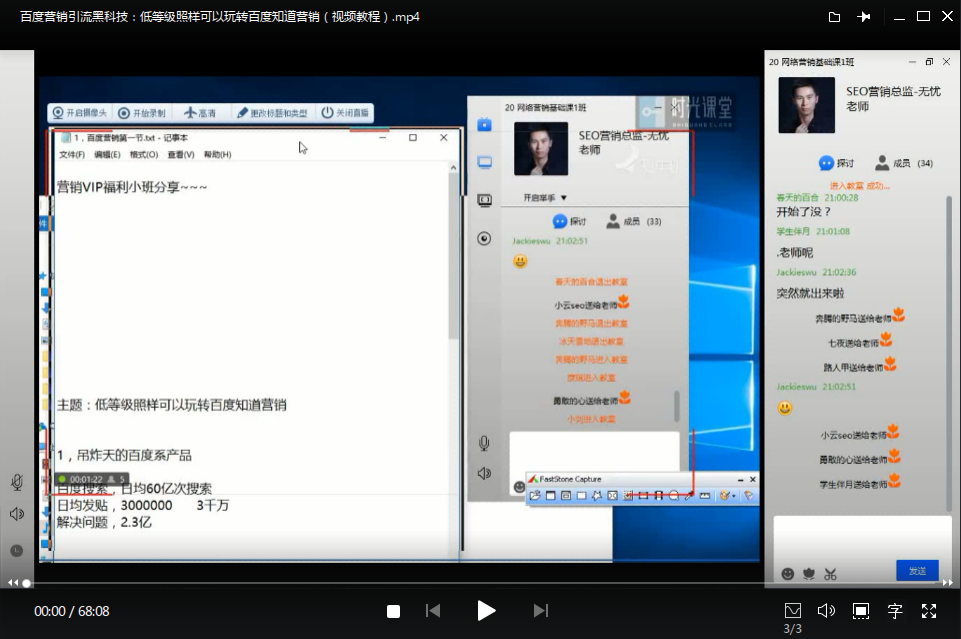
Task: Click the scissors icon beside the emoji button
Action: (x=830, y=573)
